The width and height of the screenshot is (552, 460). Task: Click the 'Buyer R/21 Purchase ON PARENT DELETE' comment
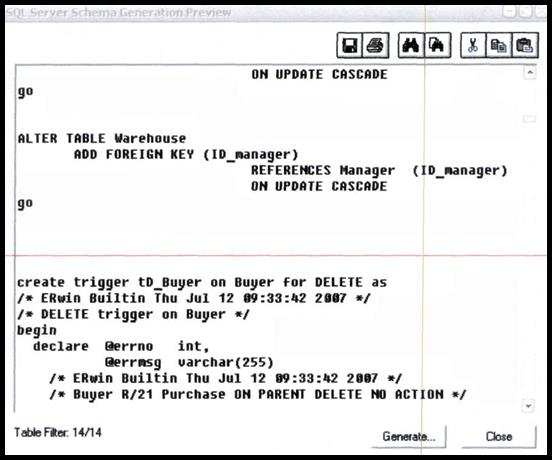coord(258,395)
